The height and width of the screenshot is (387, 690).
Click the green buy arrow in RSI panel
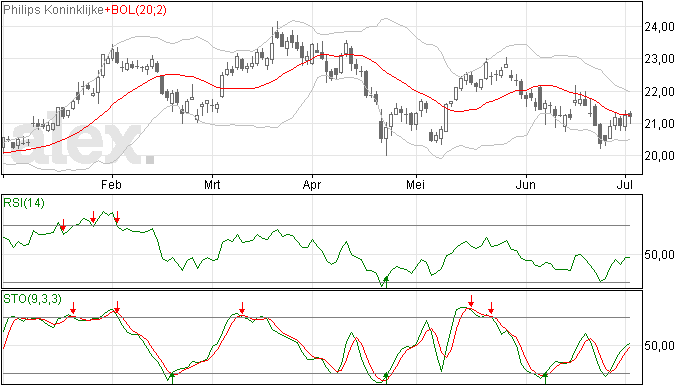386,282
